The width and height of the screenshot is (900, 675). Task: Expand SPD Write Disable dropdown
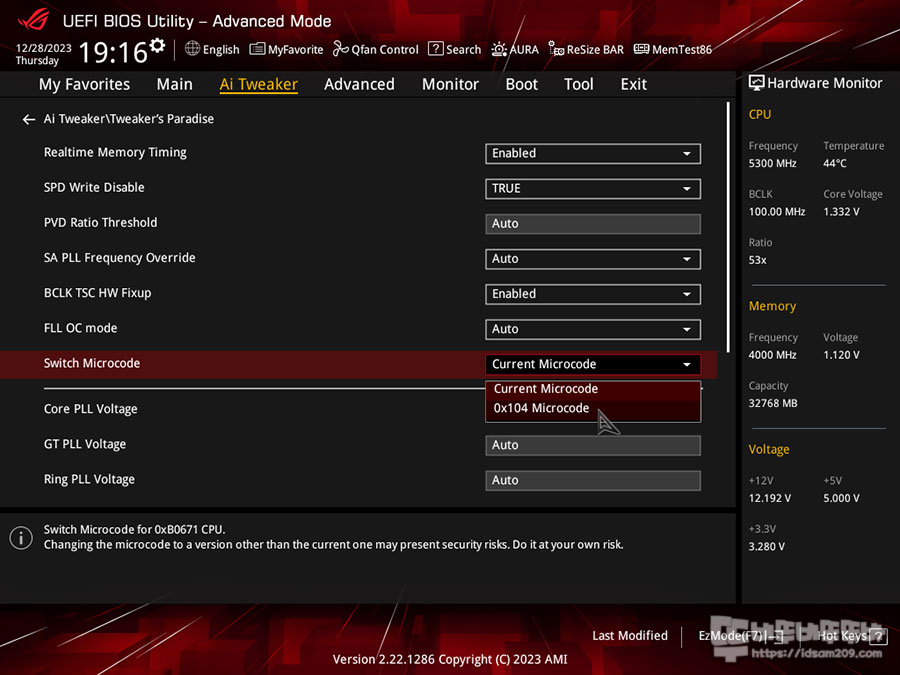[593, 188]
